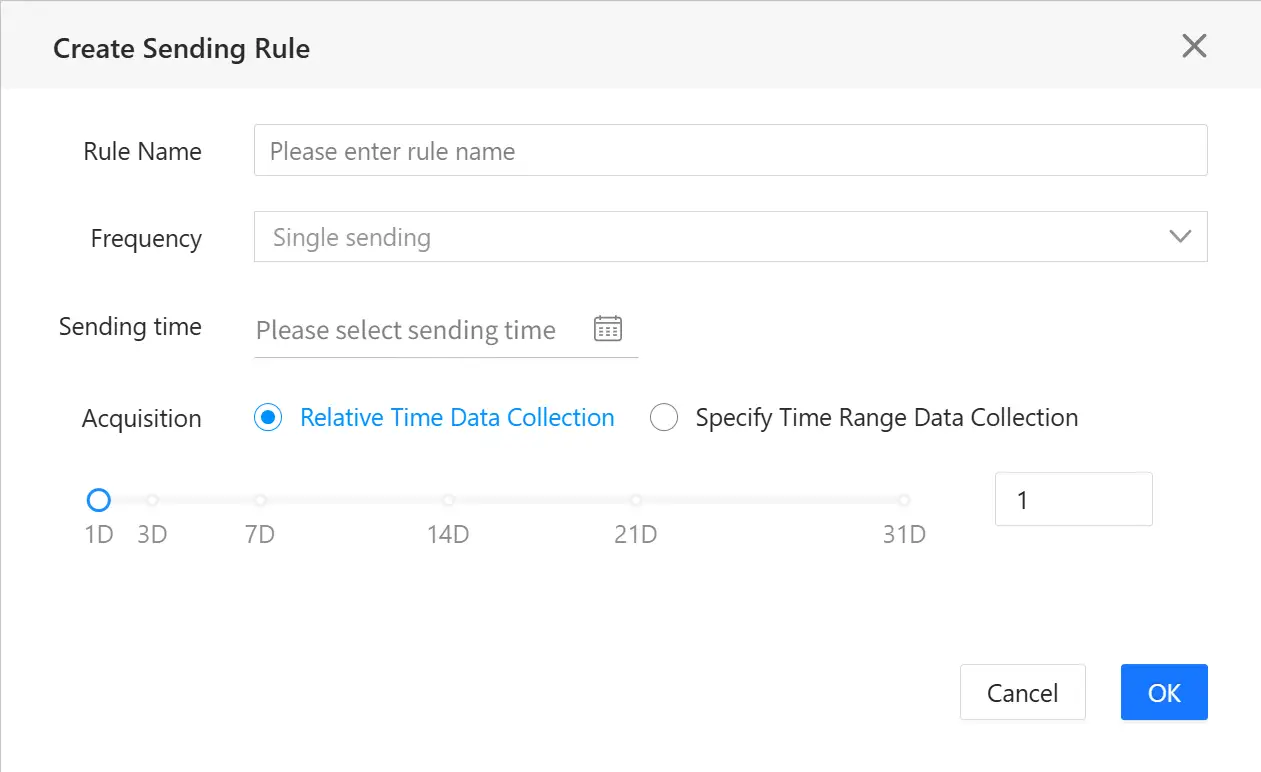The height and width of the screenshot is (772, 1261).
Task: Set the slider to the 7D mark
Action: (260, 500)
